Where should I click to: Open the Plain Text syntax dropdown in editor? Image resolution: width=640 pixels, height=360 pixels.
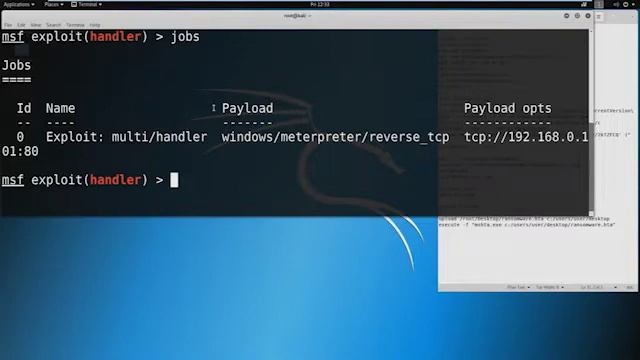[518, 287]
